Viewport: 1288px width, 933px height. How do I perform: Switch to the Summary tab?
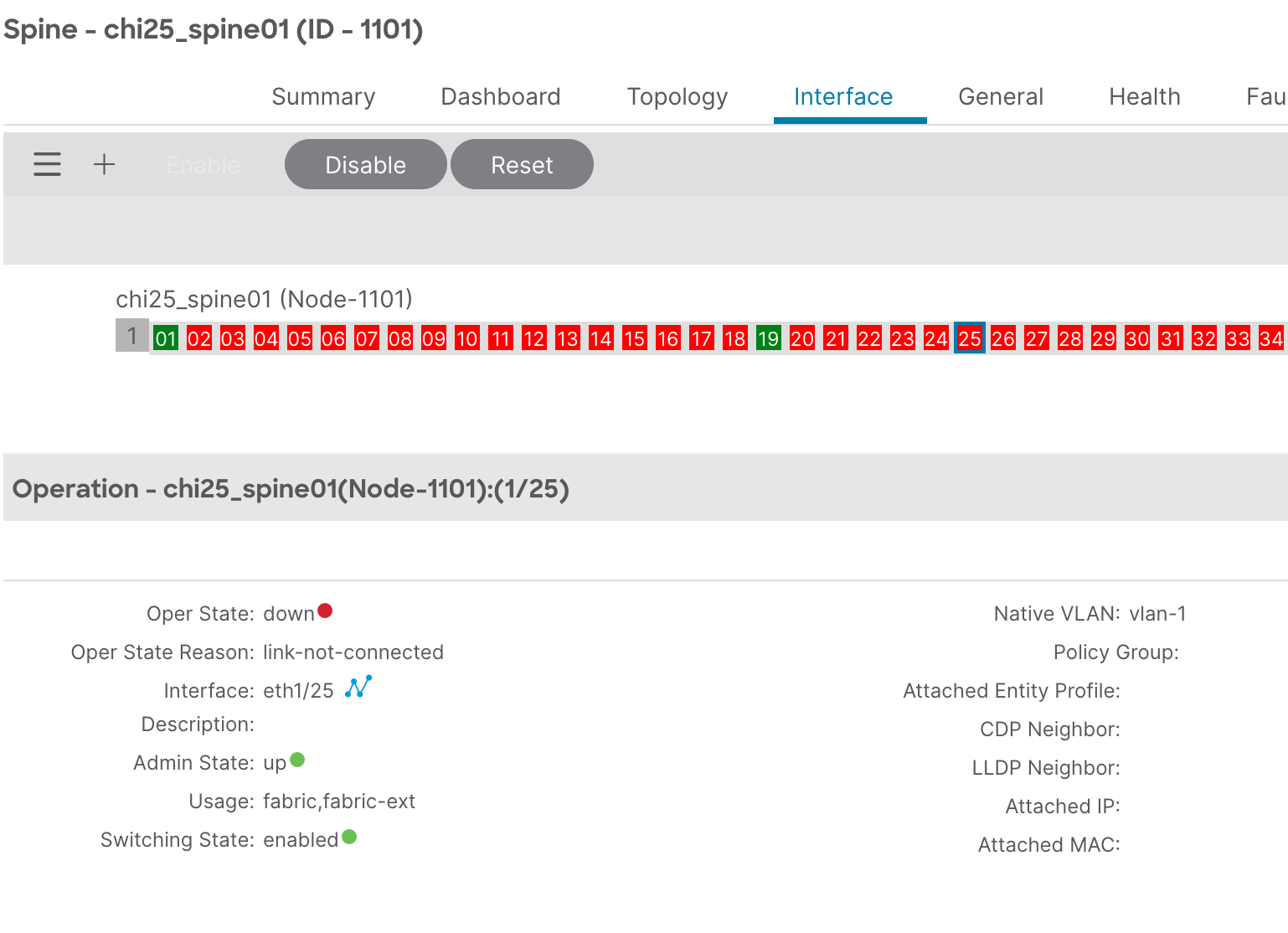(322, 96)
